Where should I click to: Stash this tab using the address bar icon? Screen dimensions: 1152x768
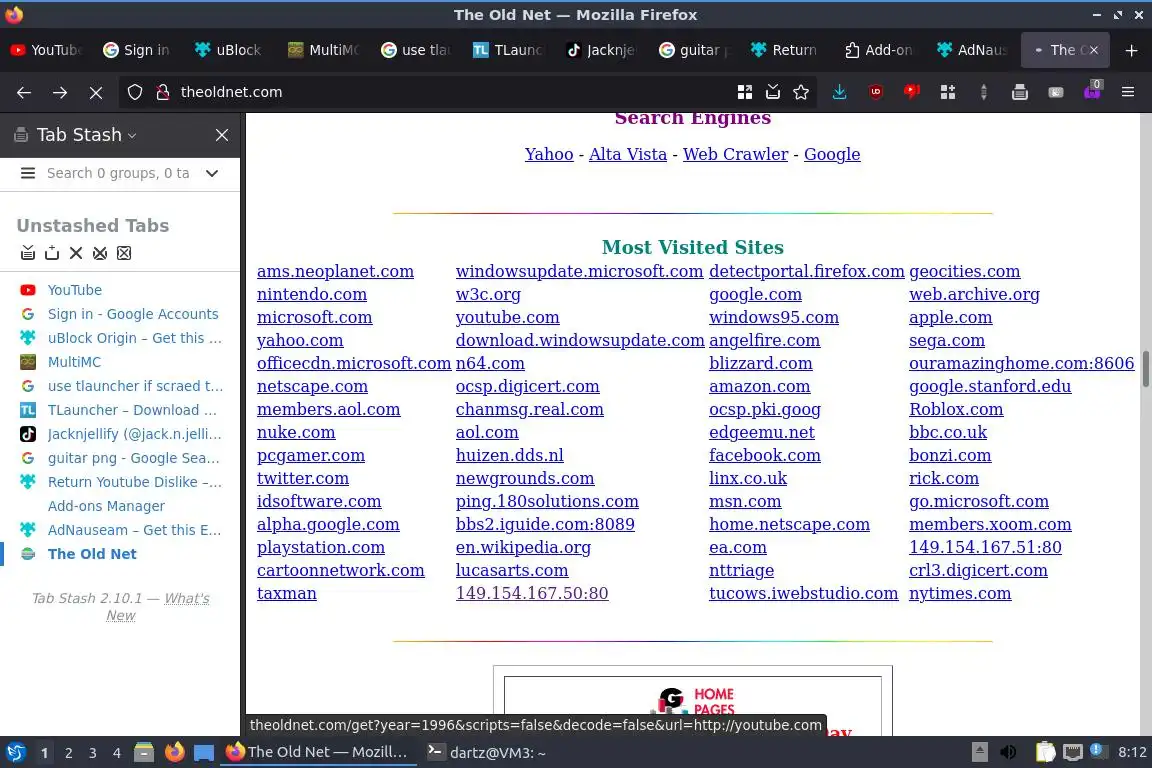[773, 92]
